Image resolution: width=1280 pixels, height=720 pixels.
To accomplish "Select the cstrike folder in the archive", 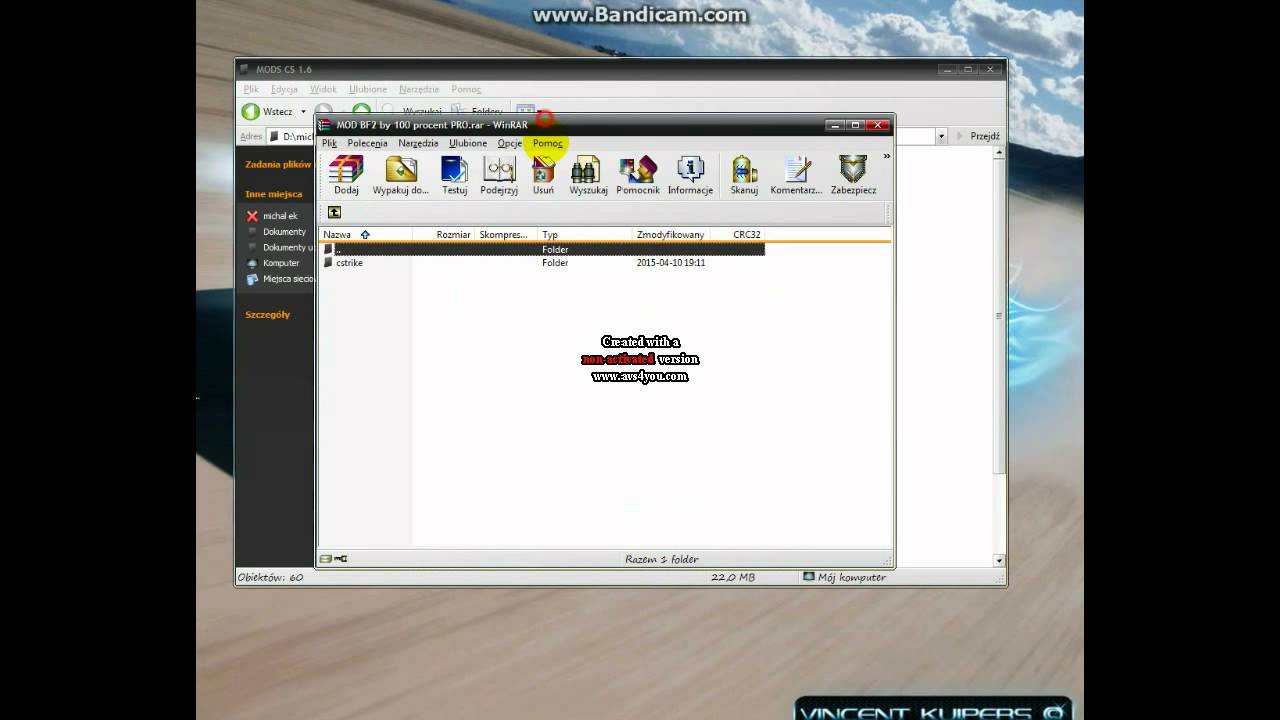I will 349,263.
